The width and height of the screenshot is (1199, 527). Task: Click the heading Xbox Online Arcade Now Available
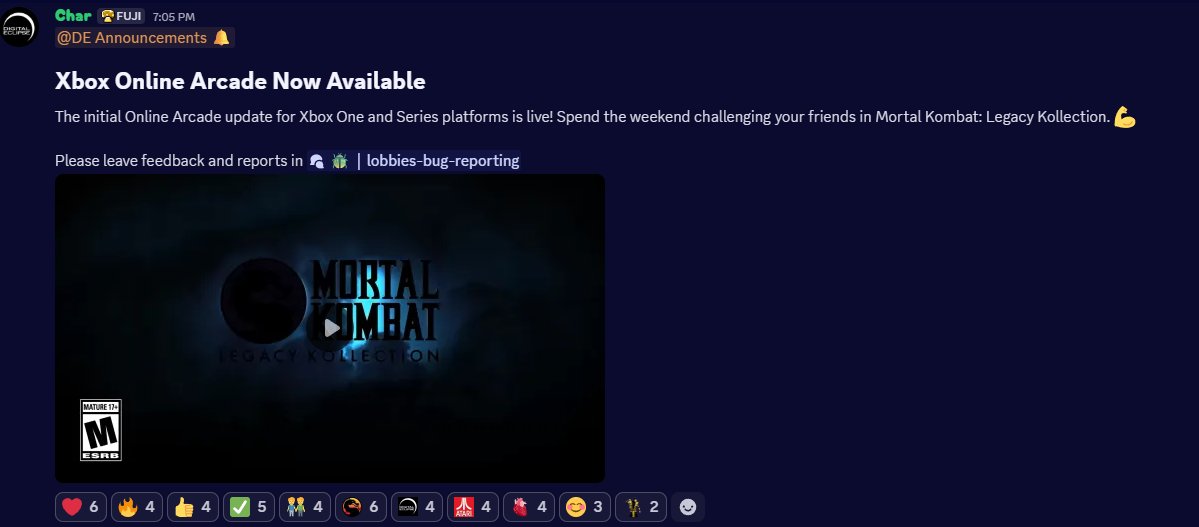240,80
